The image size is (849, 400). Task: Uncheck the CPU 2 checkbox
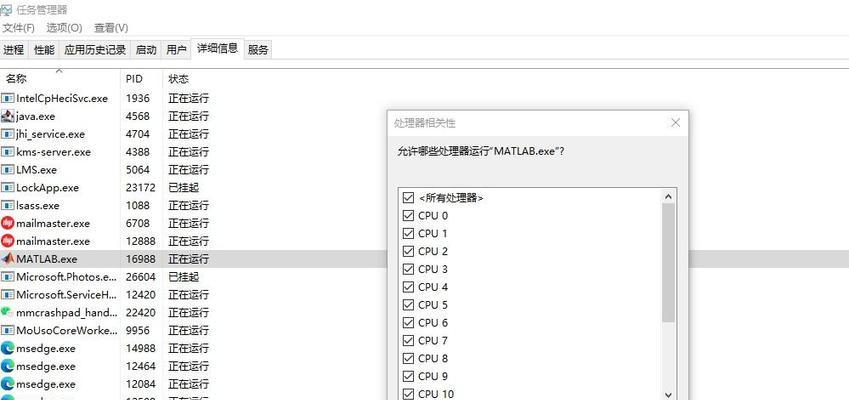tap(408, 251)
